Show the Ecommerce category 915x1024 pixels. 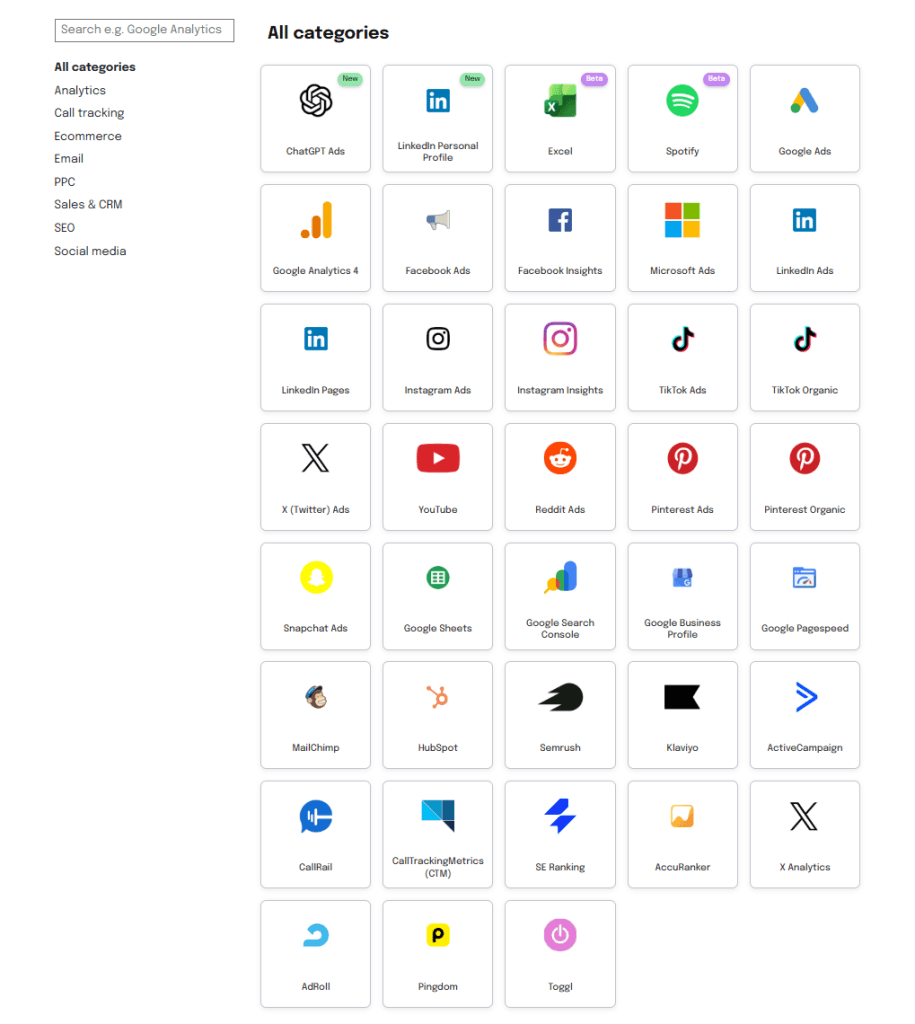click(88, 136)
